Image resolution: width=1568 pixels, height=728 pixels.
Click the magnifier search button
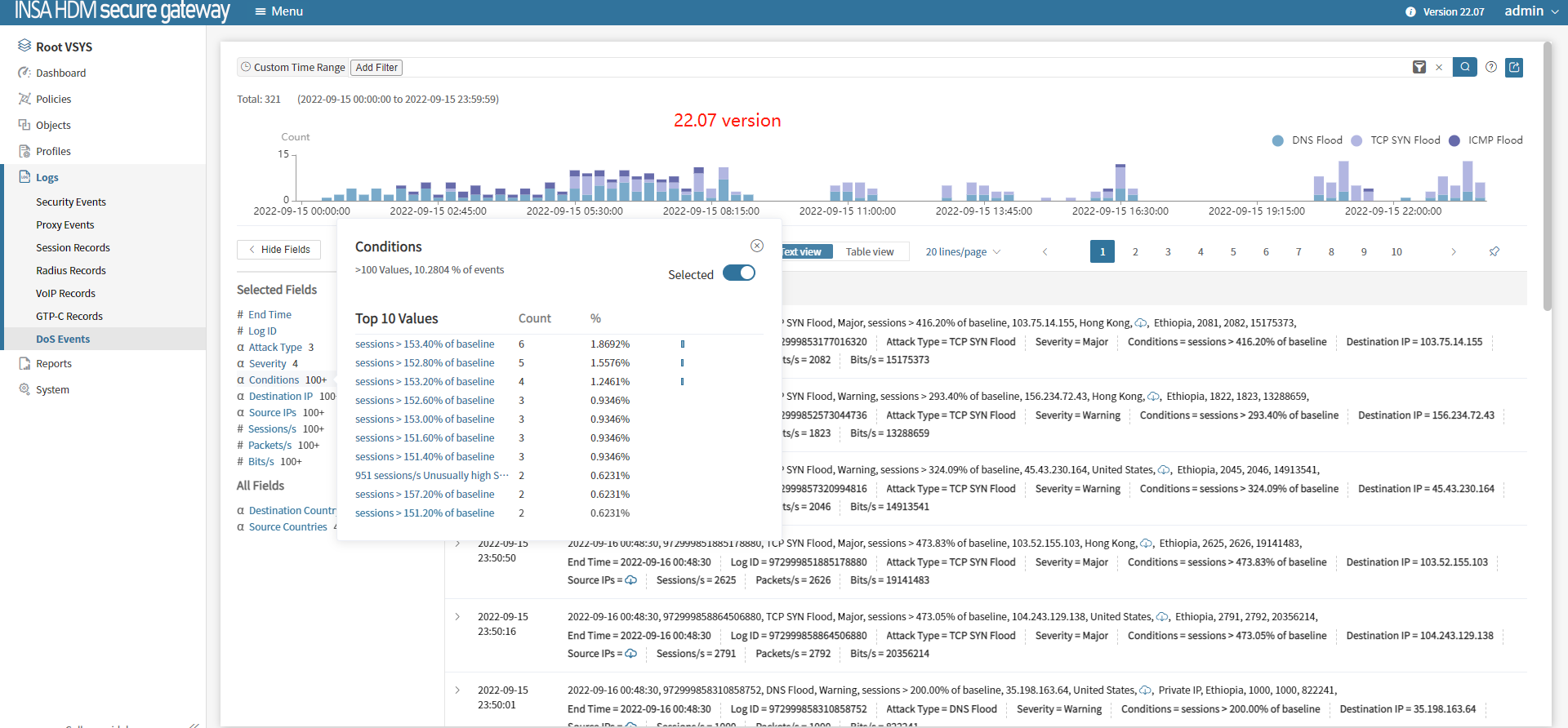click(x=1464, y=67)
